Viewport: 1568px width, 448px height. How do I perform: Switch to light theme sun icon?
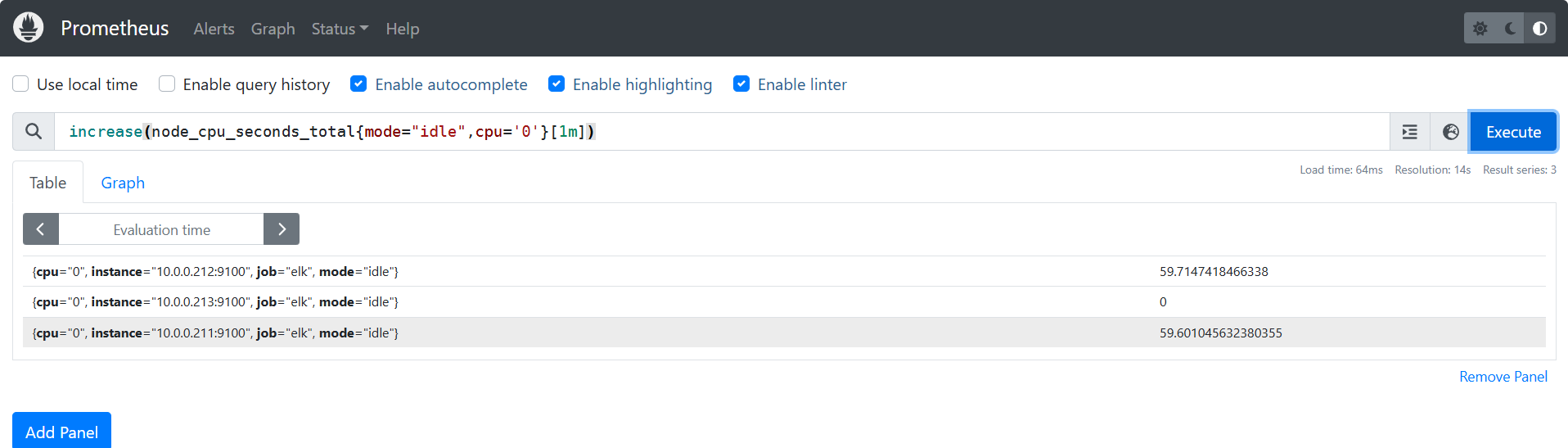coord(1480,29)
